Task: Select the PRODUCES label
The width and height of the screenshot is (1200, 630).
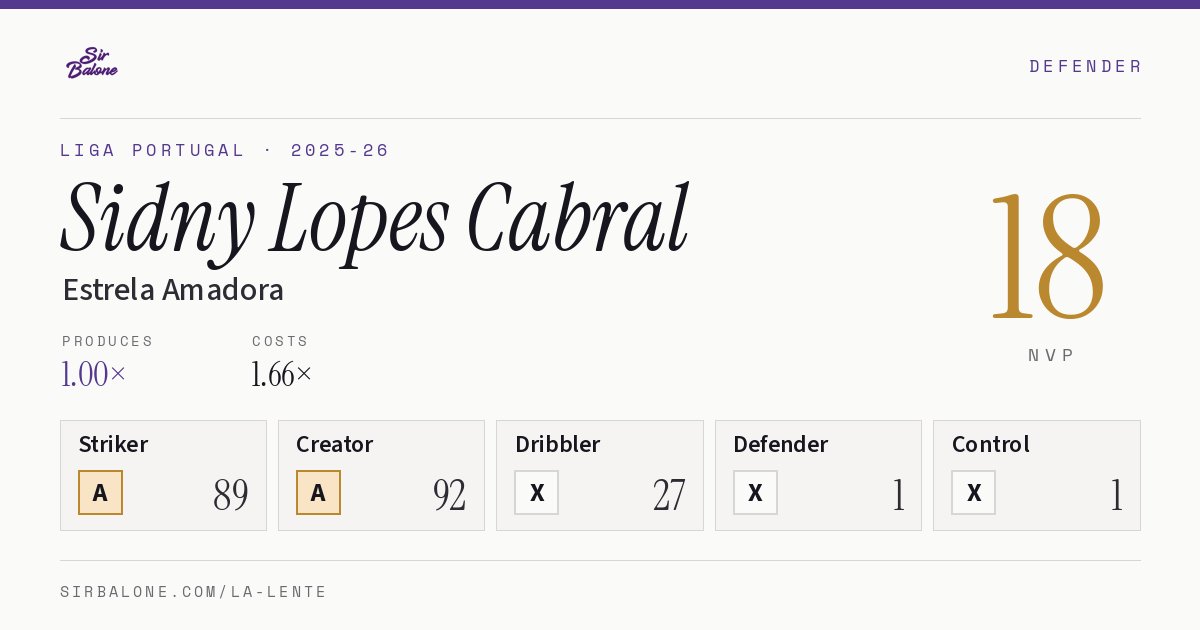Action: click(x=108, y=341)
